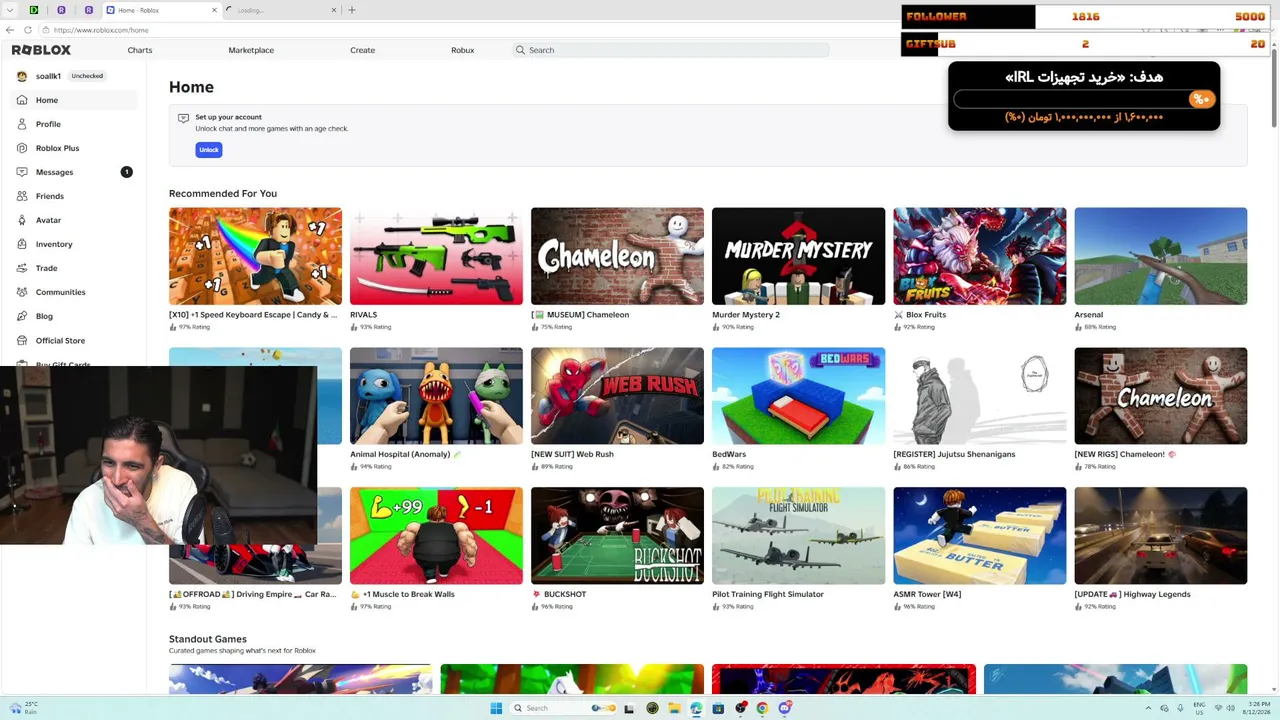Click the soallk1 avatar icon
Image resolution: width=1280 pixels, height=720 pixels.
(x=22, y=76)
